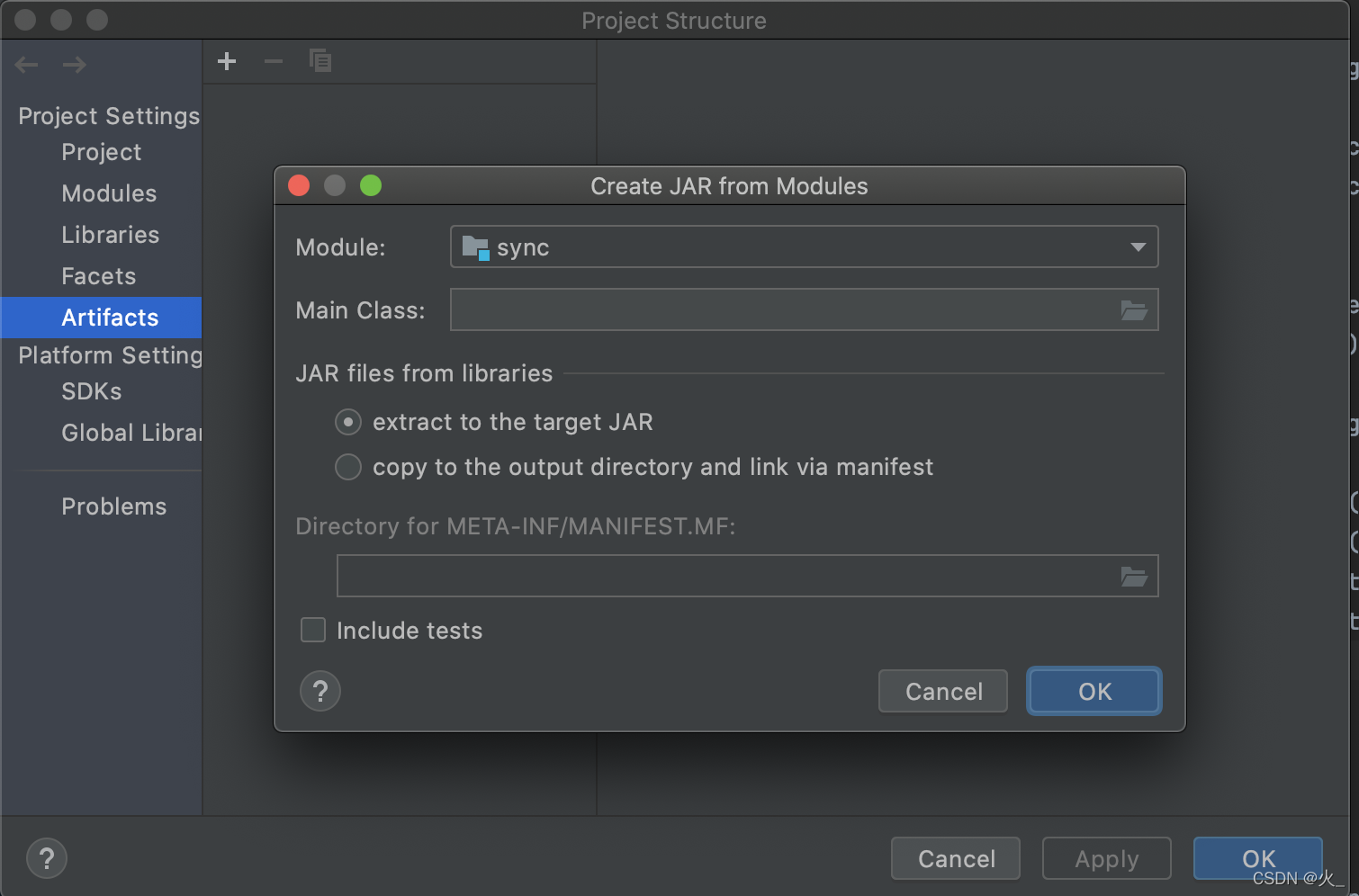Browse for Main Class folder icon

click(x=1134, y=310)
